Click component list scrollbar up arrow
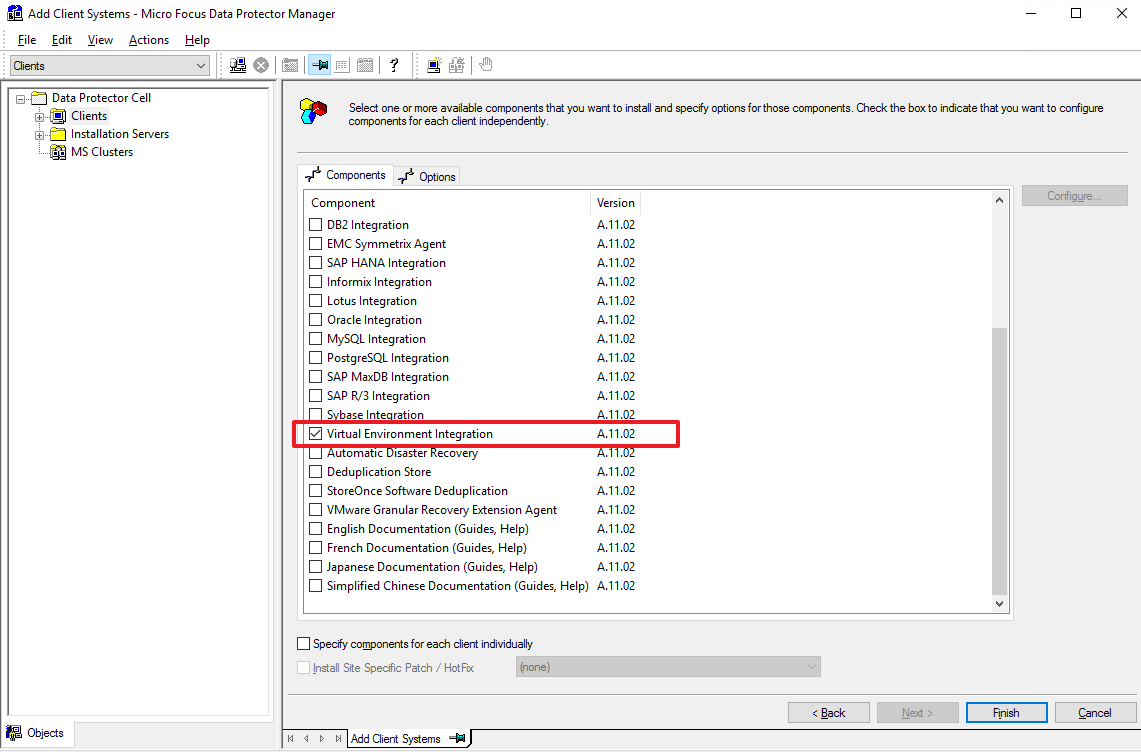Image resolution: width=1141 pixels, height=752 pixels. click(999, 200)
